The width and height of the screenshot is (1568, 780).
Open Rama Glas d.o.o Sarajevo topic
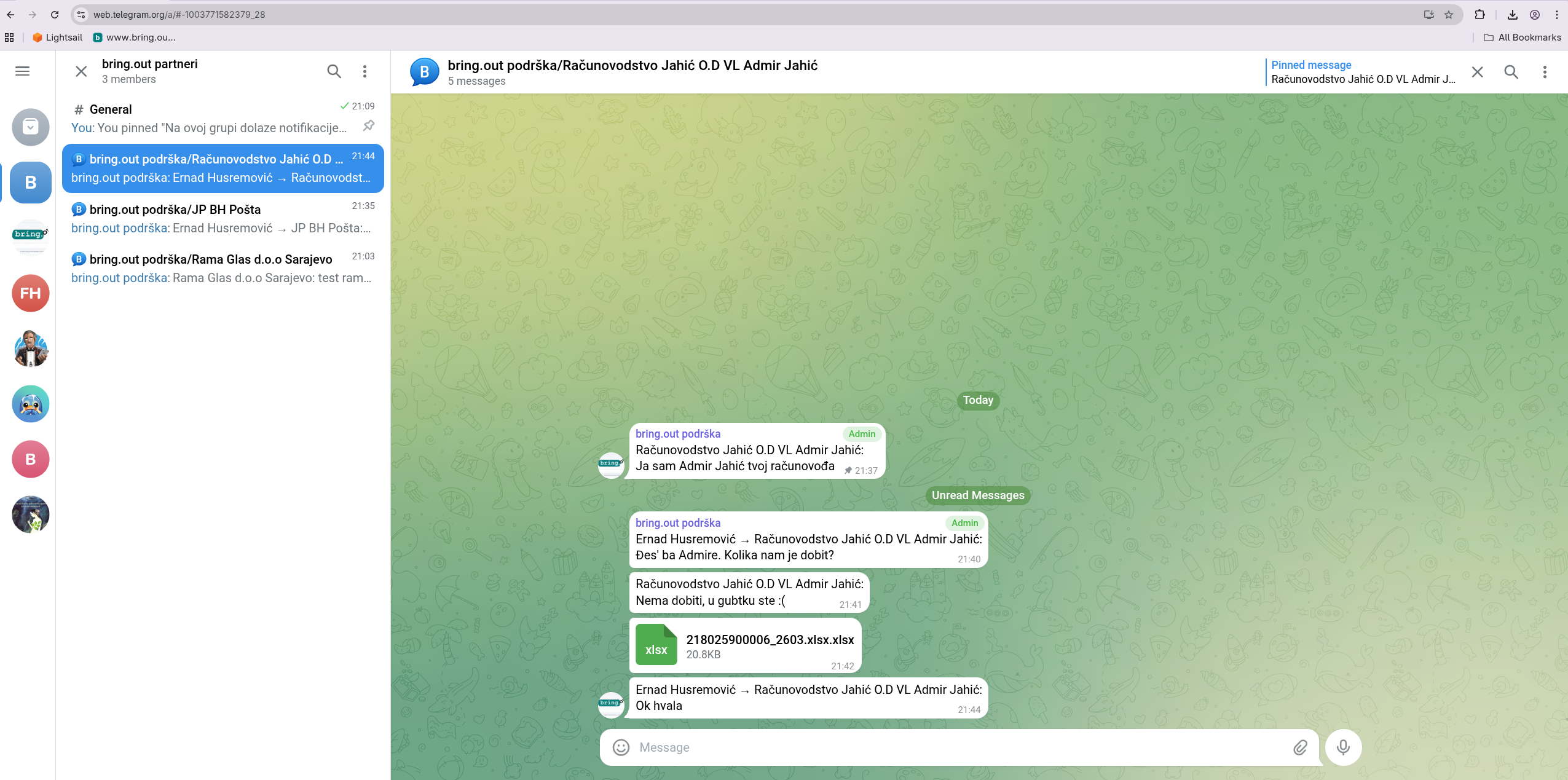point(223,269)
